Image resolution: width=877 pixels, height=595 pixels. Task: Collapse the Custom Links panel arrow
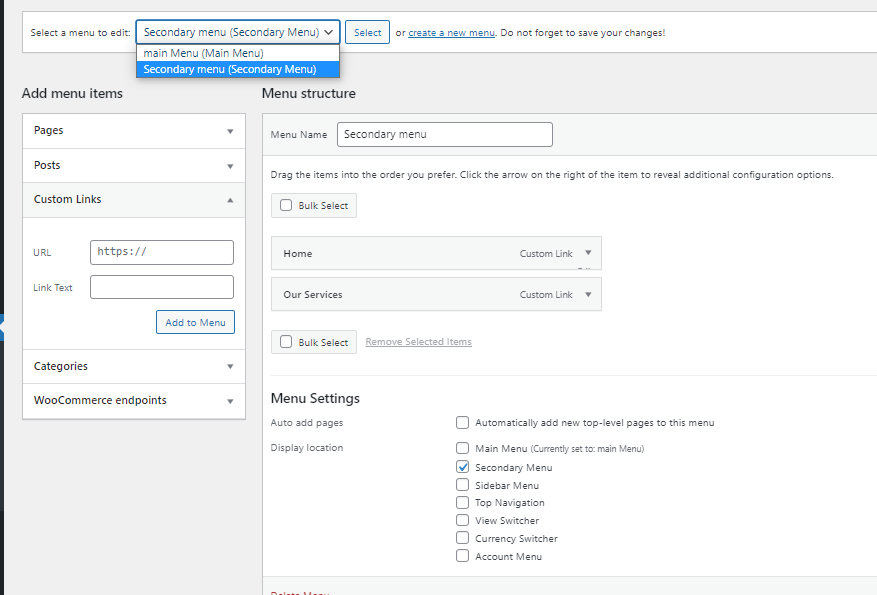[x=230, y=200]
